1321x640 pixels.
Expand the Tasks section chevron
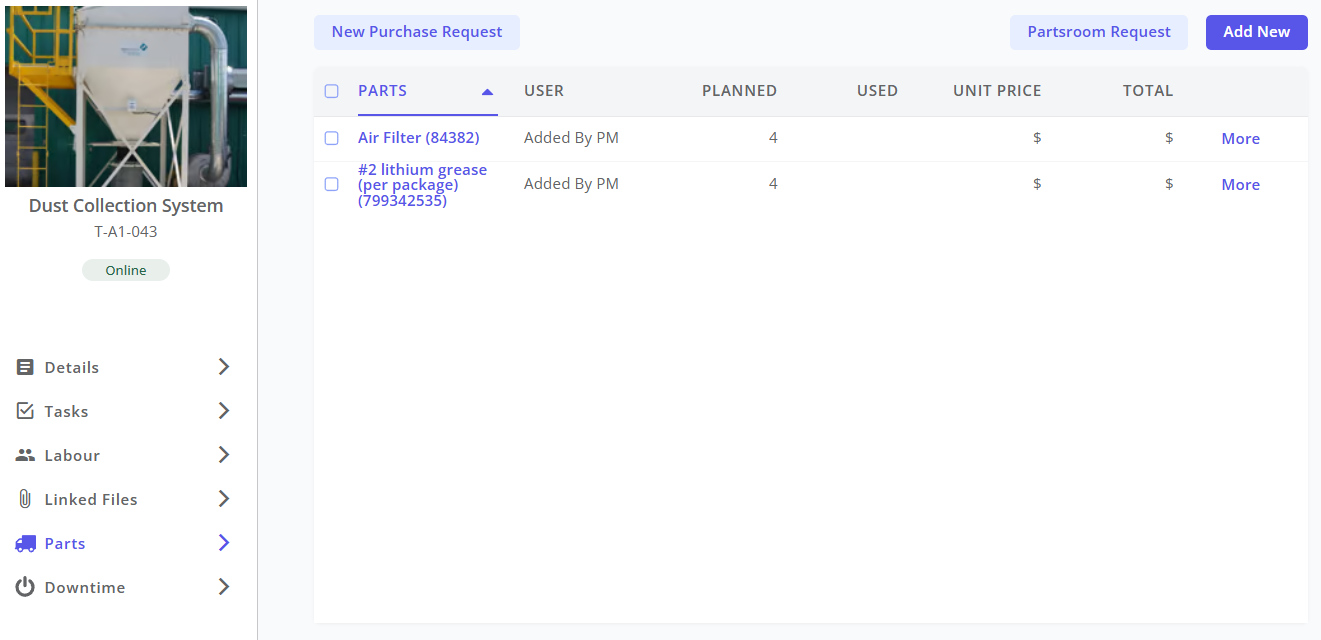[224, 411]
